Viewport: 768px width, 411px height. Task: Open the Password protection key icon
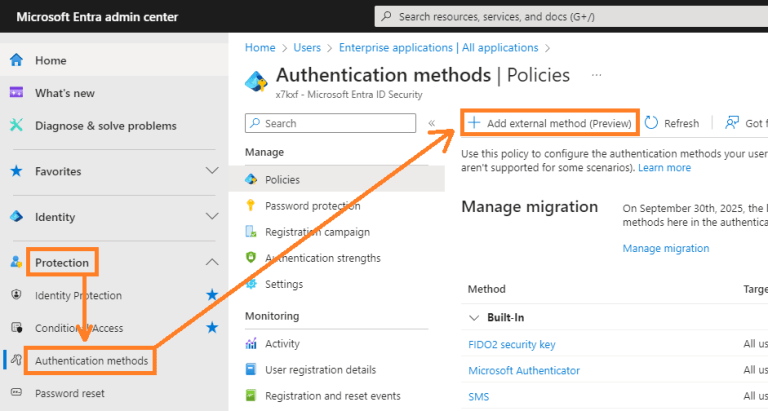pyautogui.click(x=251, y=206)
